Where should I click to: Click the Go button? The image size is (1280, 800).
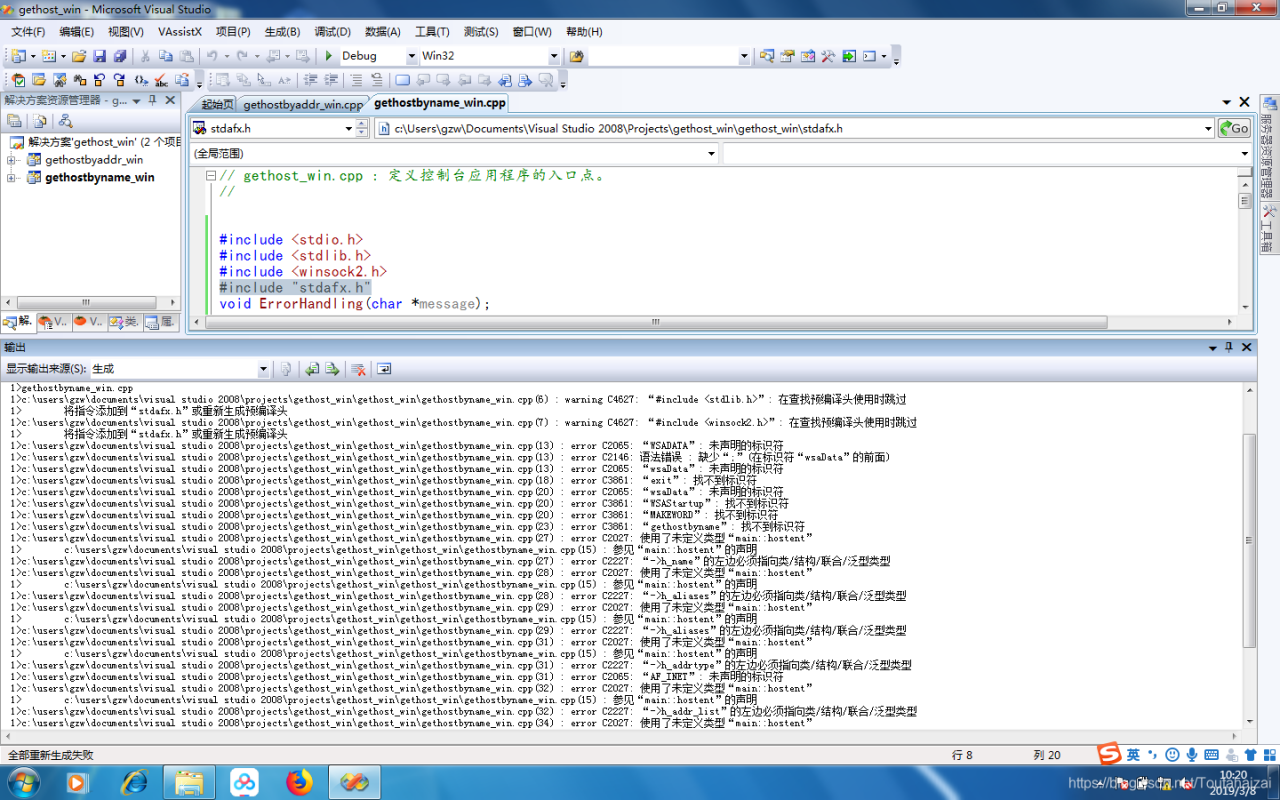(1234, 128)
